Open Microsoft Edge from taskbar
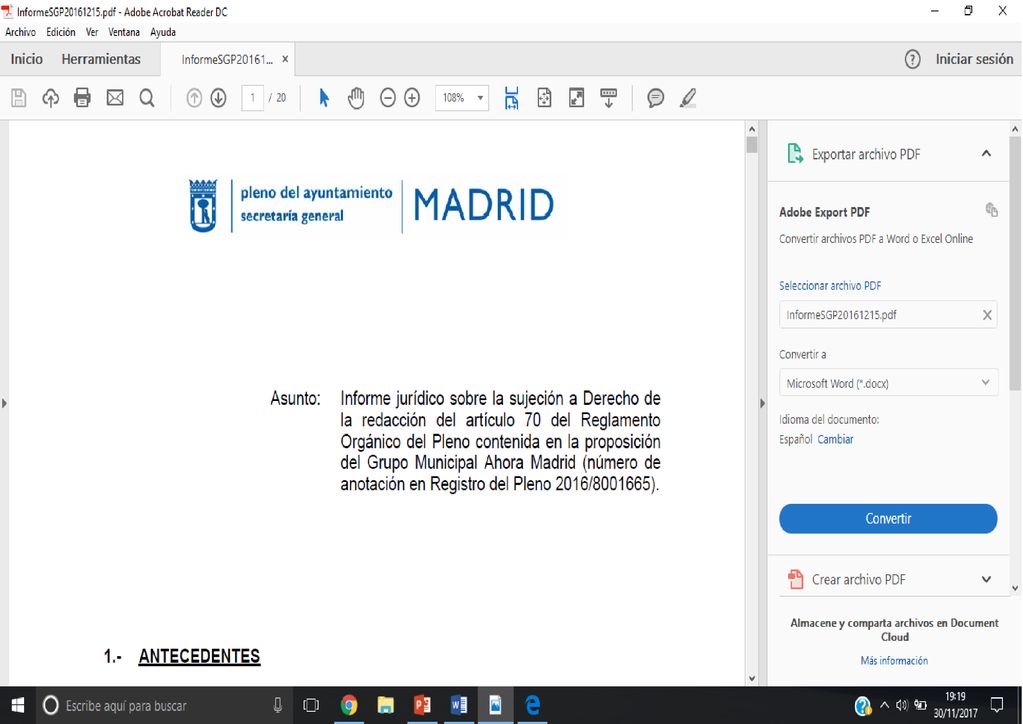This screenshot has height=724, width=1023. 532,705
